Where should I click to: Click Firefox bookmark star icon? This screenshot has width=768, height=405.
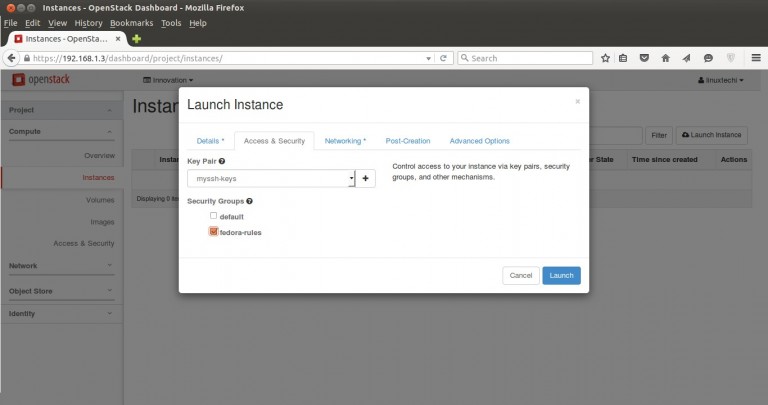point(605,58)
